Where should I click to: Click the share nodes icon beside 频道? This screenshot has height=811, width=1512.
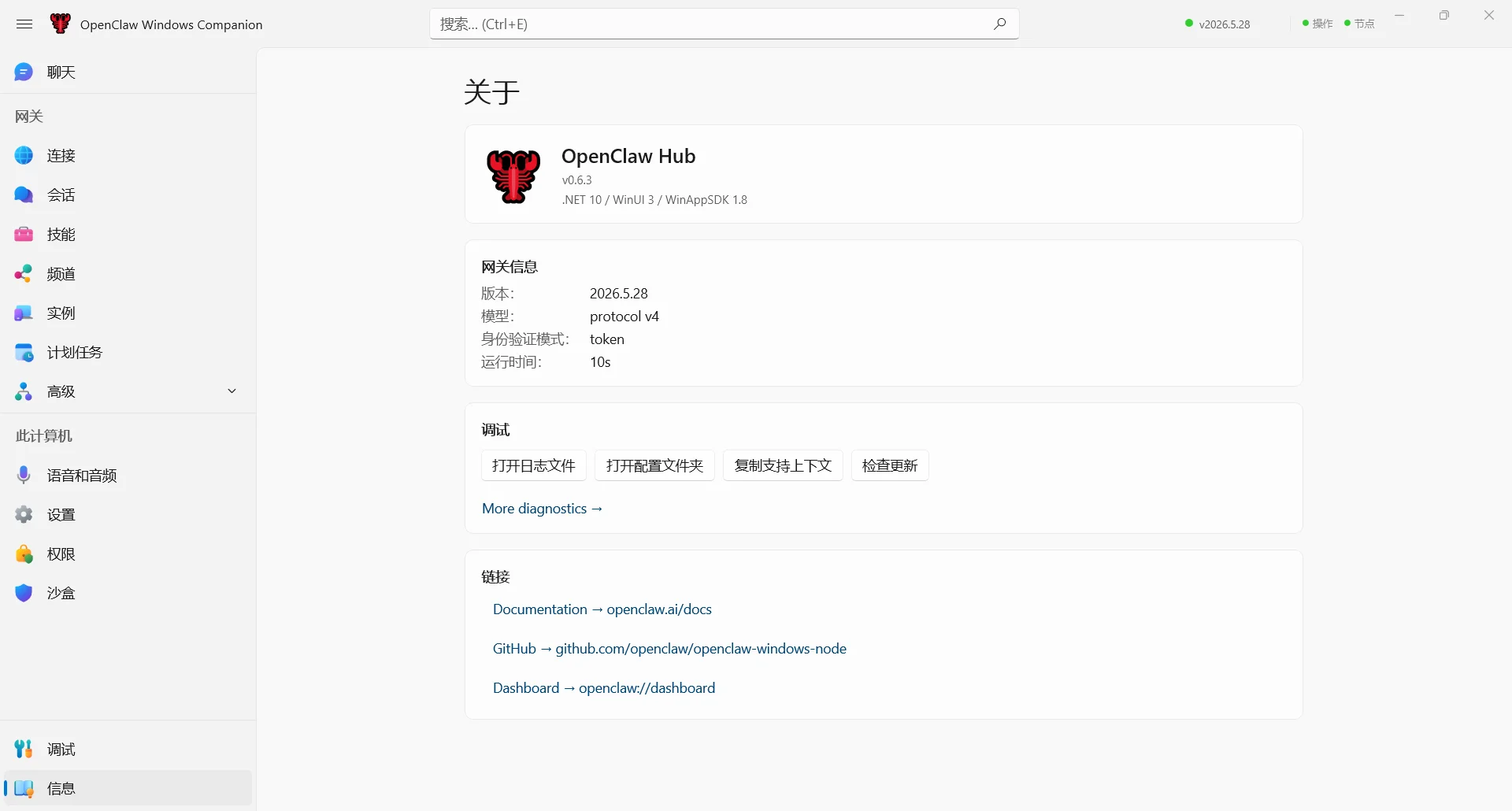click(x=24, y=274)
